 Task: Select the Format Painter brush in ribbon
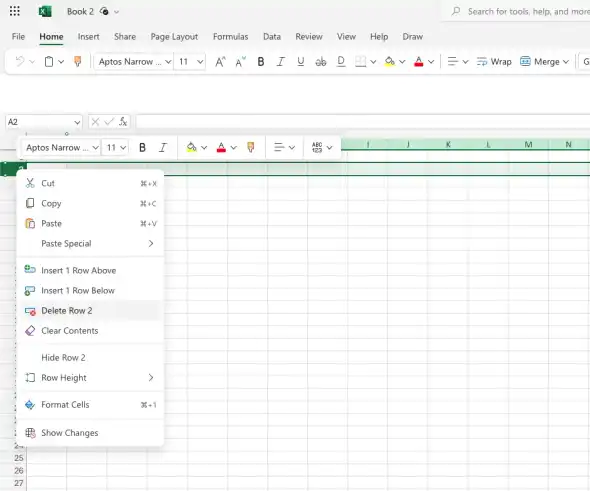pos(78,61)
